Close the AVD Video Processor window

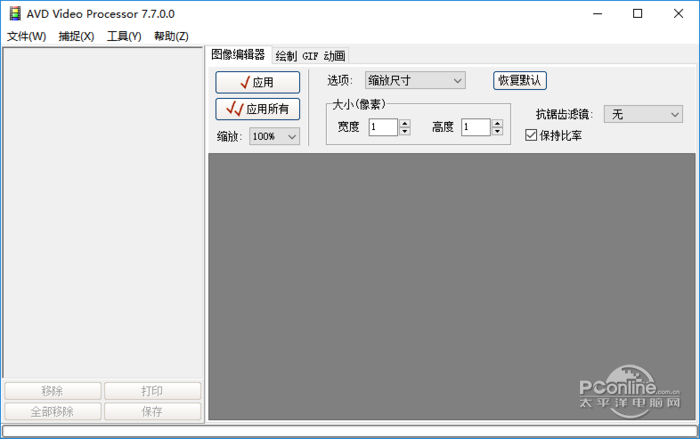[x=678, y=14]
